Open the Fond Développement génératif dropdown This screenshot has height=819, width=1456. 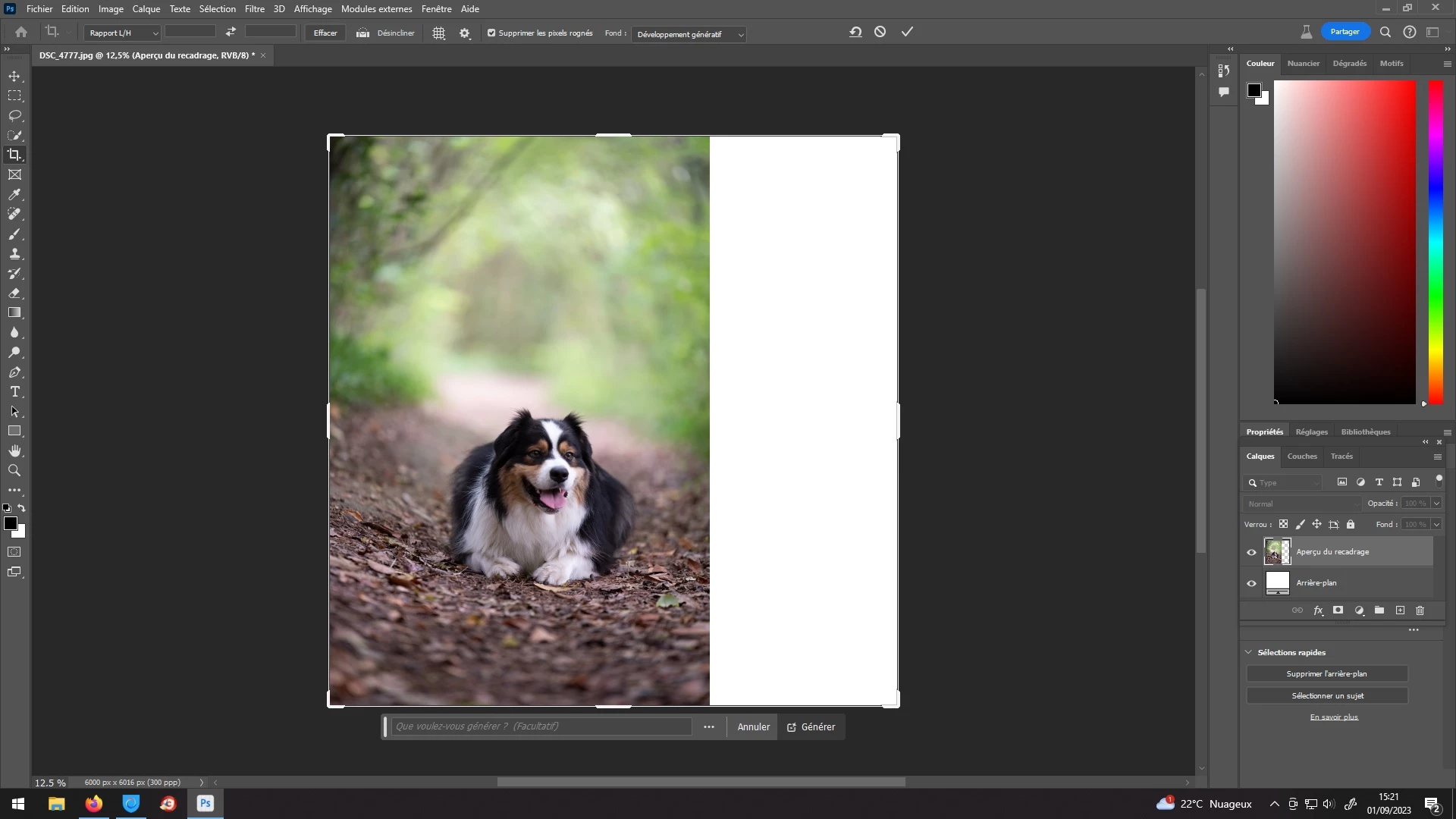[689, 34]
